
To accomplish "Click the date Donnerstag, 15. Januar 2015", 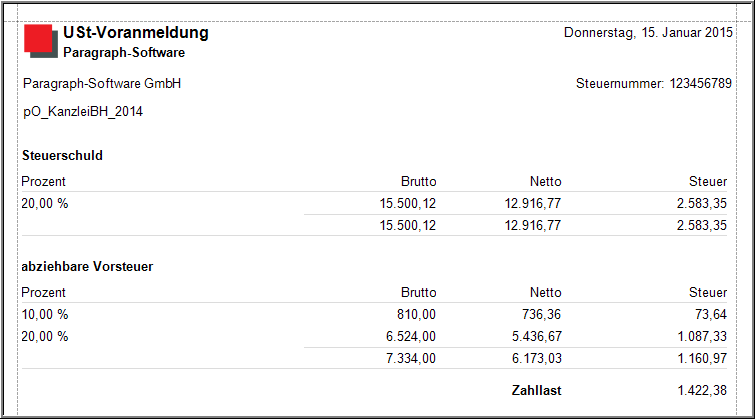I will click(648, 33).
